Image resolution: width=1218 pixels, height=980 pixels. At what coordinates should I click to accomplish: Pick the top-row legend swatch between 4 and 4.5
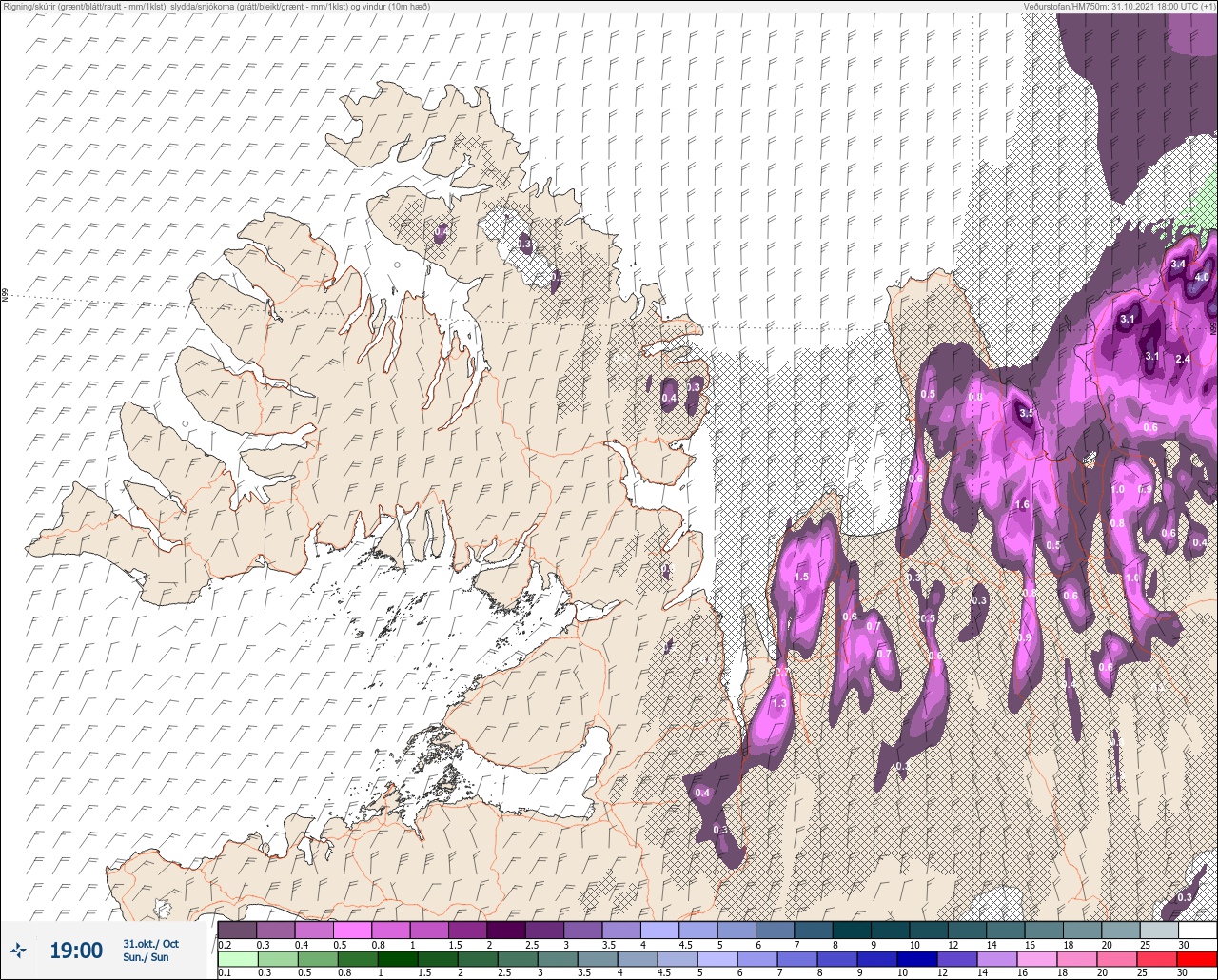click(659, 930)
